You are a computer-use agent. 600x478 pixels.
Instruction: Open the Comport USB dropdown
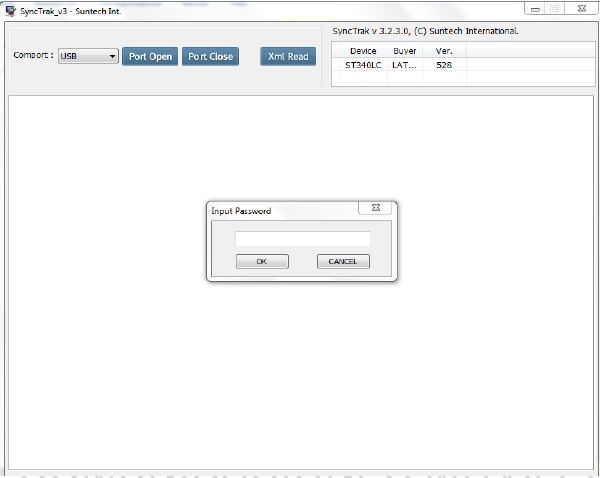pos(88,56)
